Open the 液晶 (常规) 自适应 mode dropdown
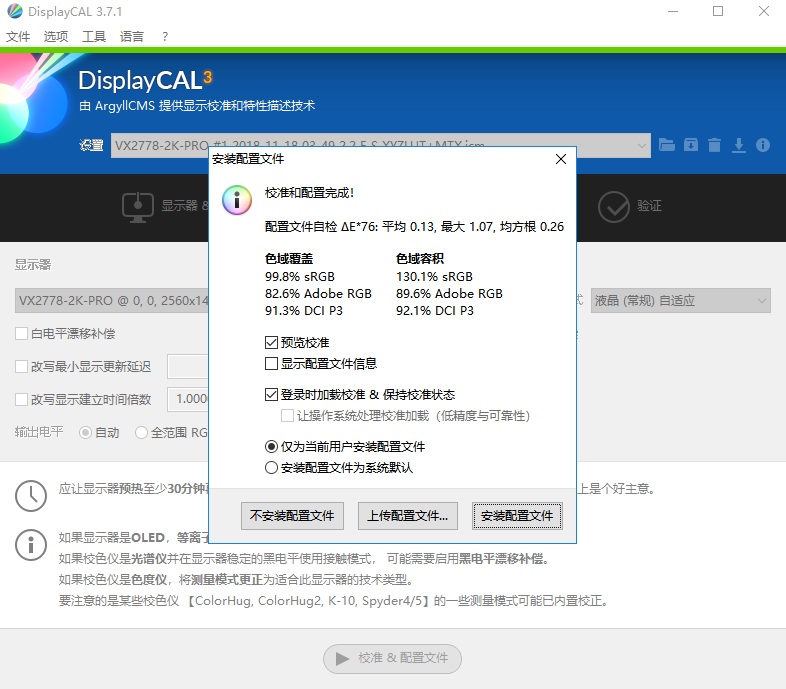The height and width of the screenshot is (689, 786). (x=680, y=300)
